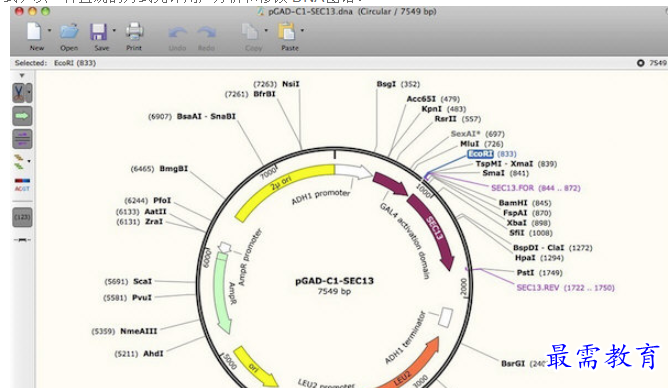Select the XbaI (898) enzyme label
The width and height of the screenshot is (668, 388).
point(528,223)
